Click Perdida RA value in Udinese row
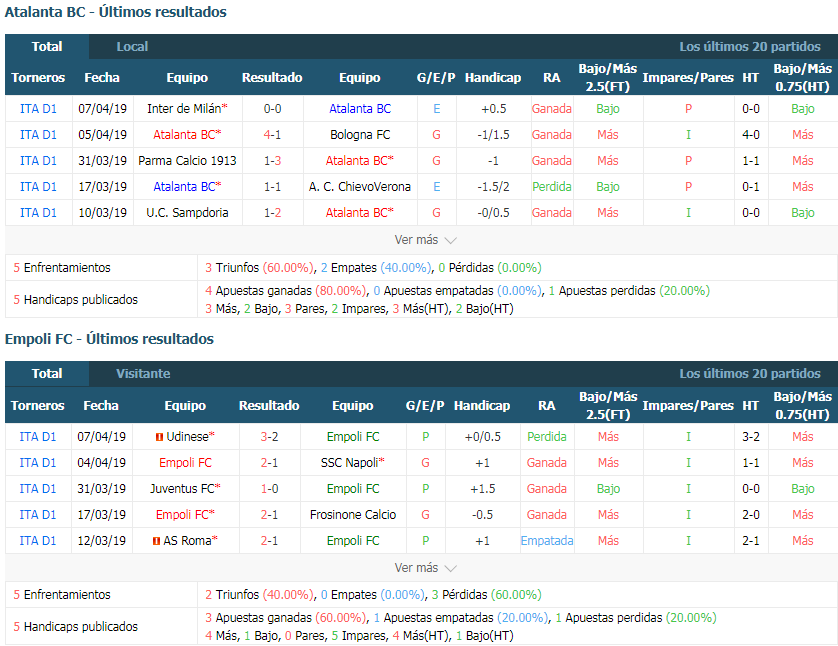 547,437
